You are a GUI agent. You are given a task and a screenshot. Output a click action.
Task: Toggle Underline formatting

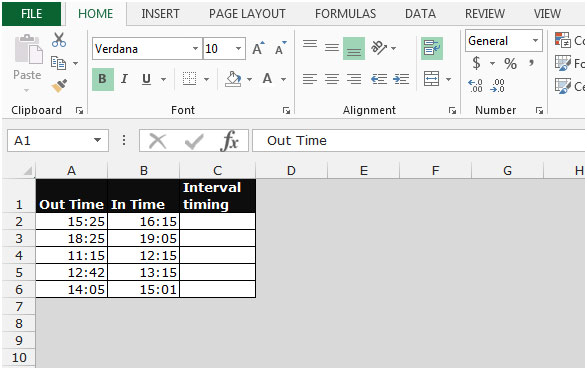[x=146, y=79]
